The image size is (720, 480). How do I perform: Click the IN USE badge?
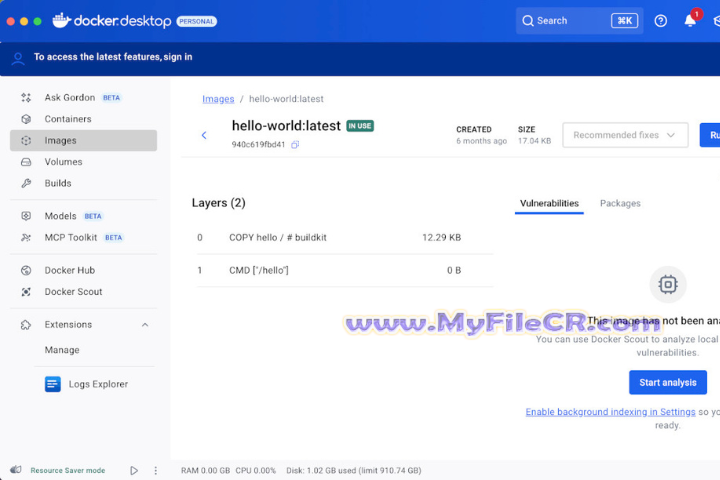pyautogui.click(x=360, y=126)
